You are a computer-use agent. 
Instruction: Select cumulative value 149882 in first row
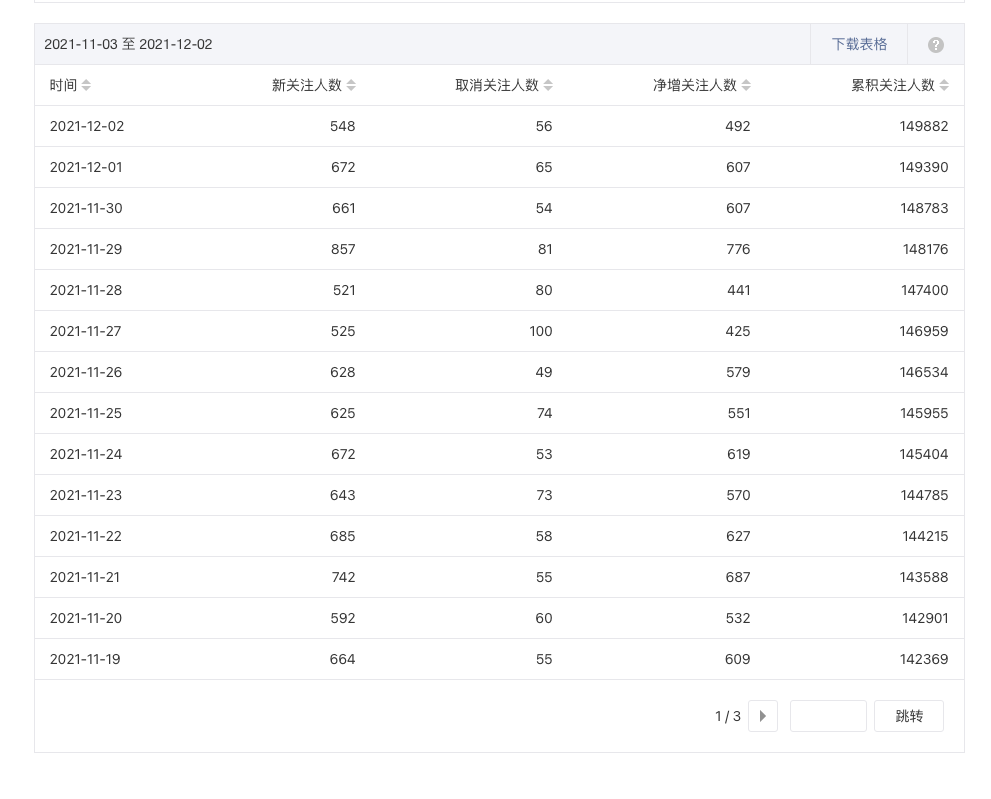coord(923,127)
